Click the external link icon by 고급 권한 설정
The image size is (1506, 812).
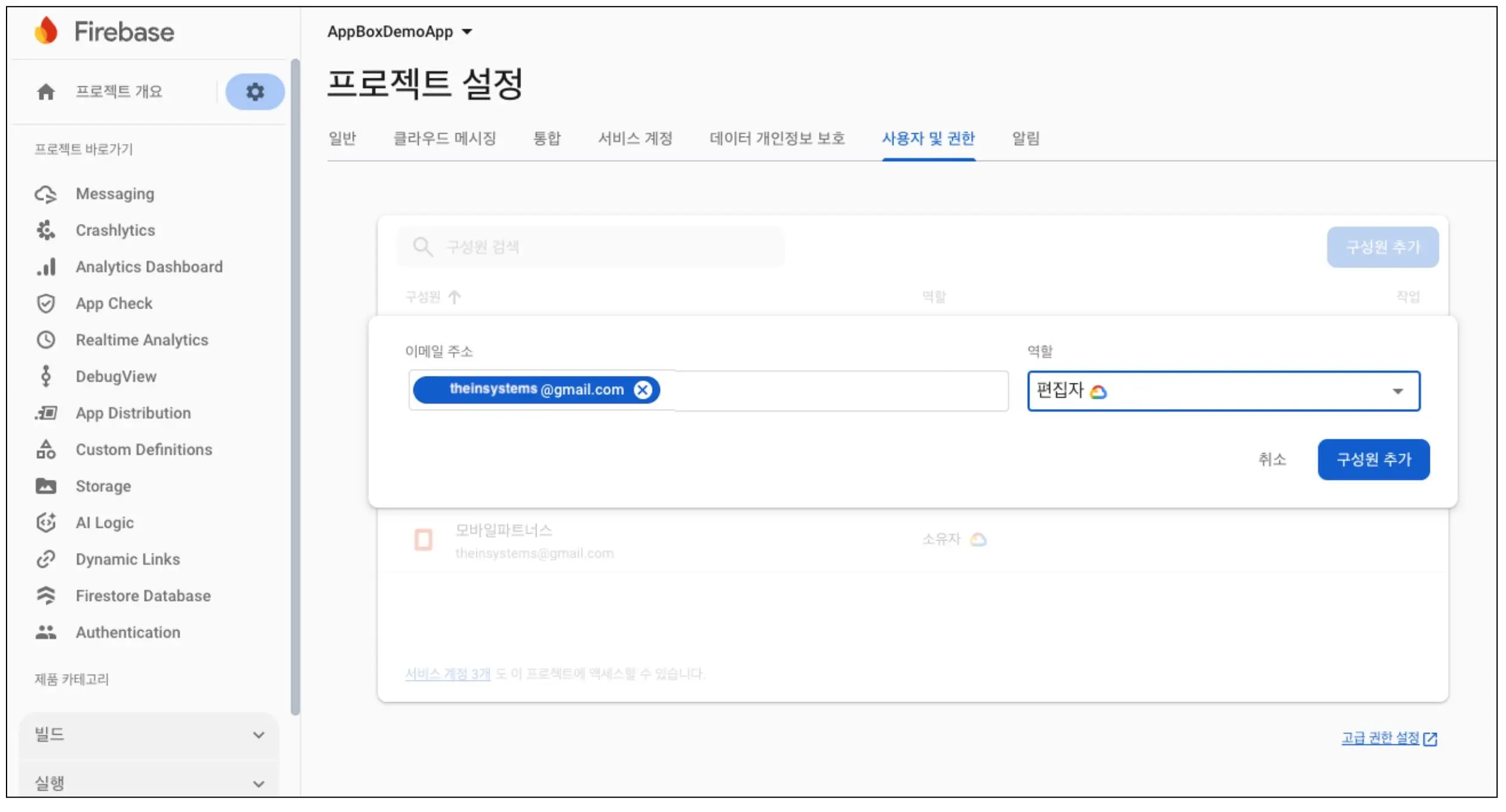click(x=1430, y=739)
